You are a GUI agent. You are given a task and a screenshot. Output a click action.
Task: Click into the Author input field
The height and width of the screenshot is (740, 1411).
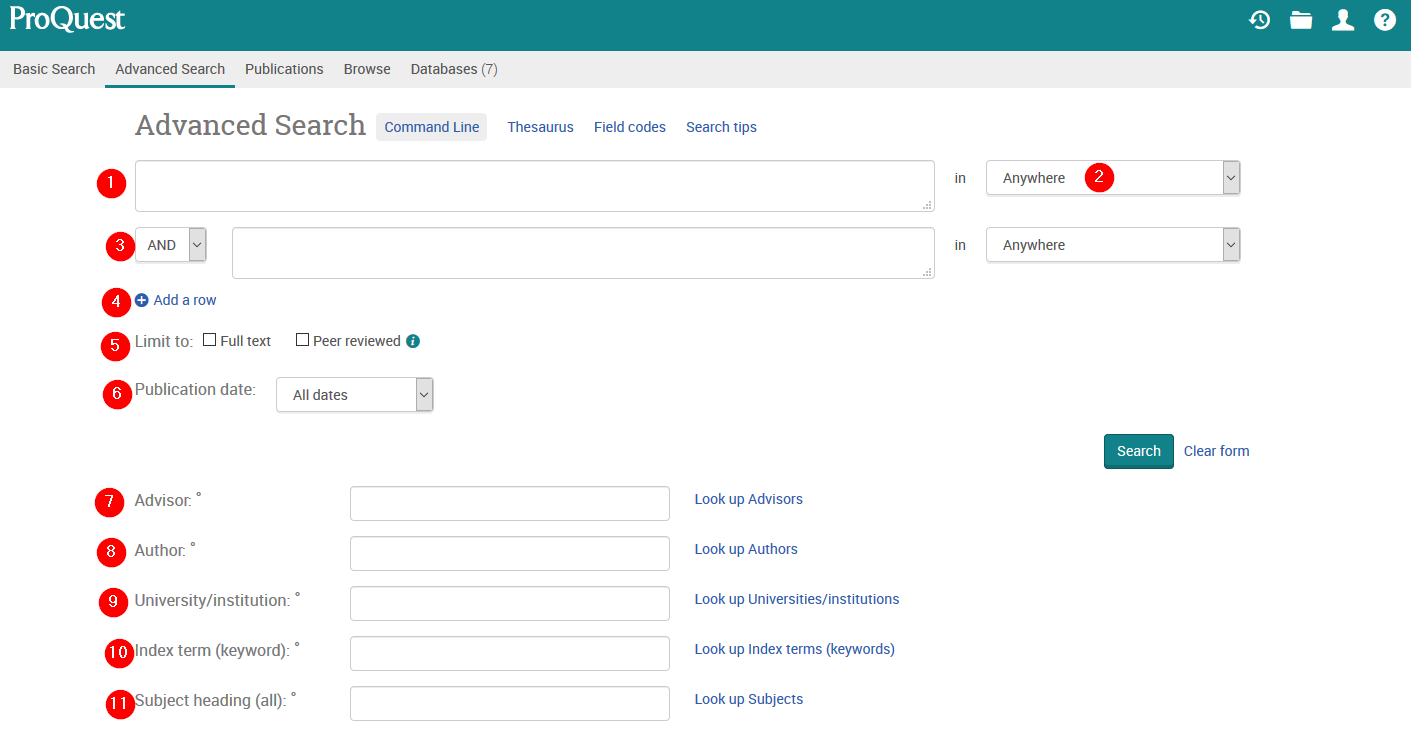(509, 553)
